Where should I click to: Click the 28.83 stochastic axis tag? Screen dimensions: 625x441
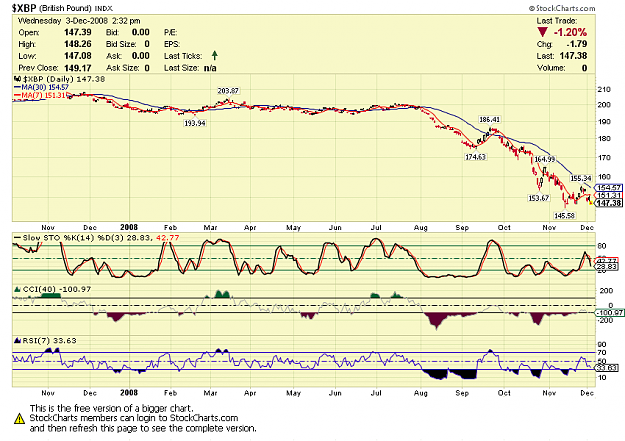click(607, 267)
